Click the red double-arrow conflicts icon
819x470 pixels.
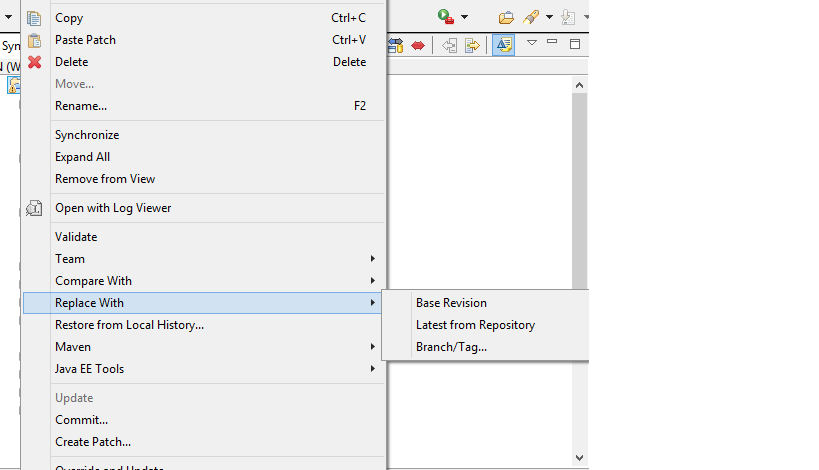click(418, 45)
